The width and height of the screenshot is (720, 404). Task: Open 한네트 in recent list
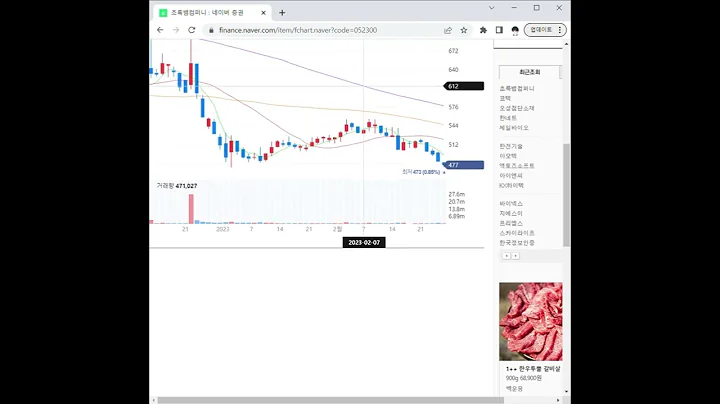pos(508,118)
